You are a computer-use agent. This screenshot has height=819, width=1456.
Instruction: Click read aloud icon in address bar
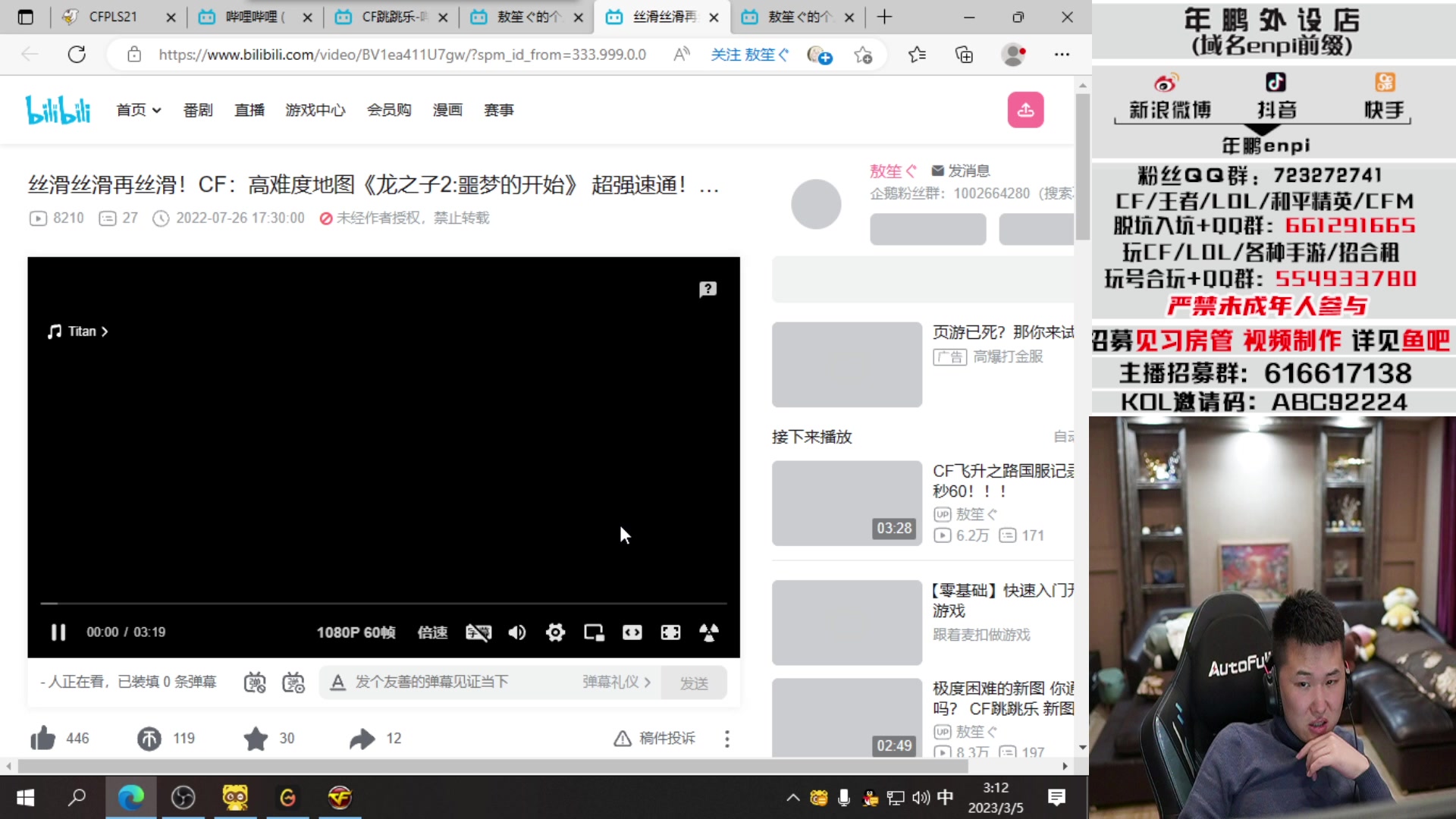[x=682, y=55]
